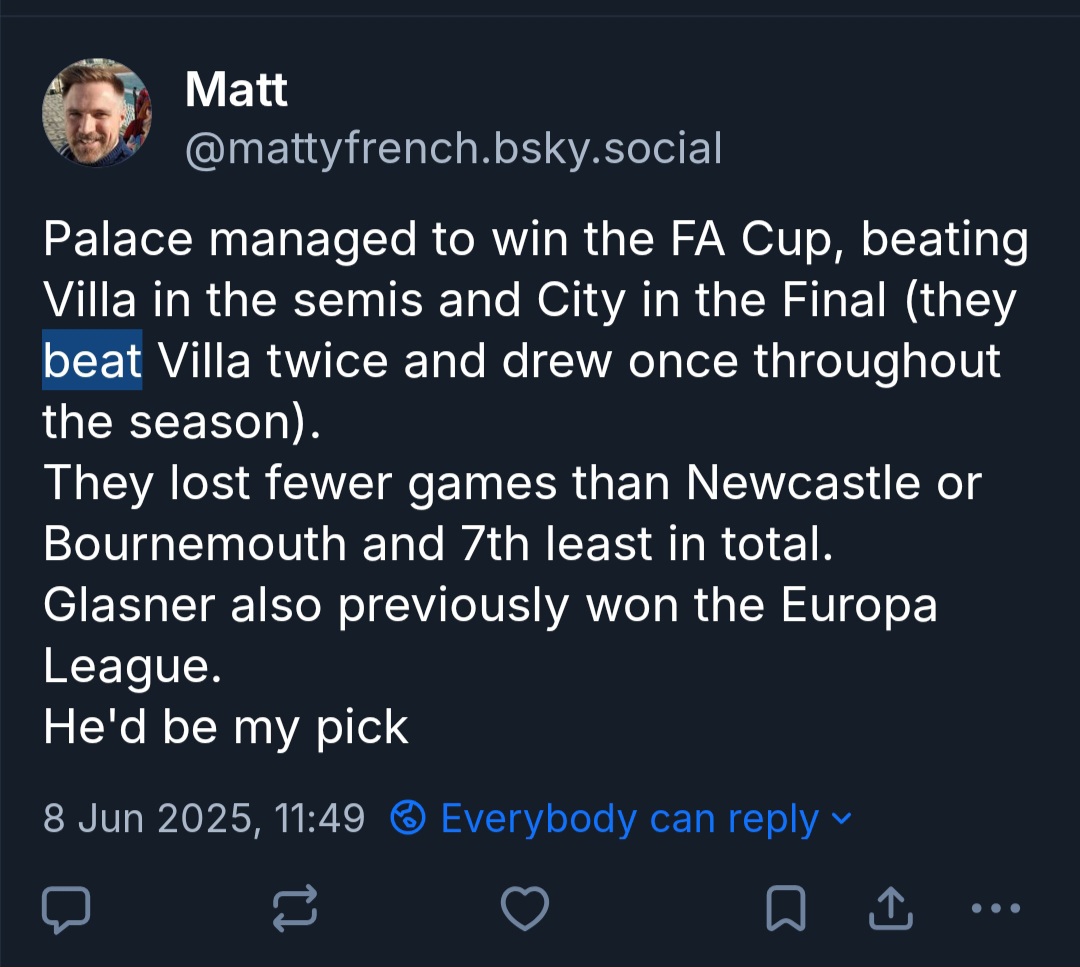Repost Matt's post using the arrows icon
The width and height of the screenshot is (1080, 967).
[296, 908]
